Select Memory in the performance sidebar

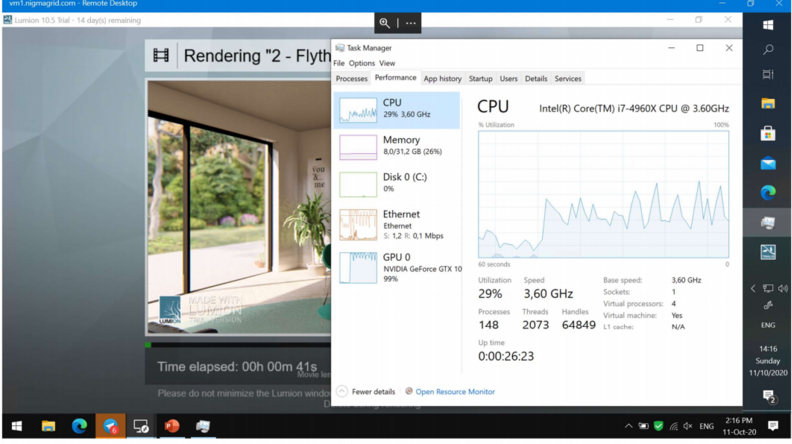point(397,147)
